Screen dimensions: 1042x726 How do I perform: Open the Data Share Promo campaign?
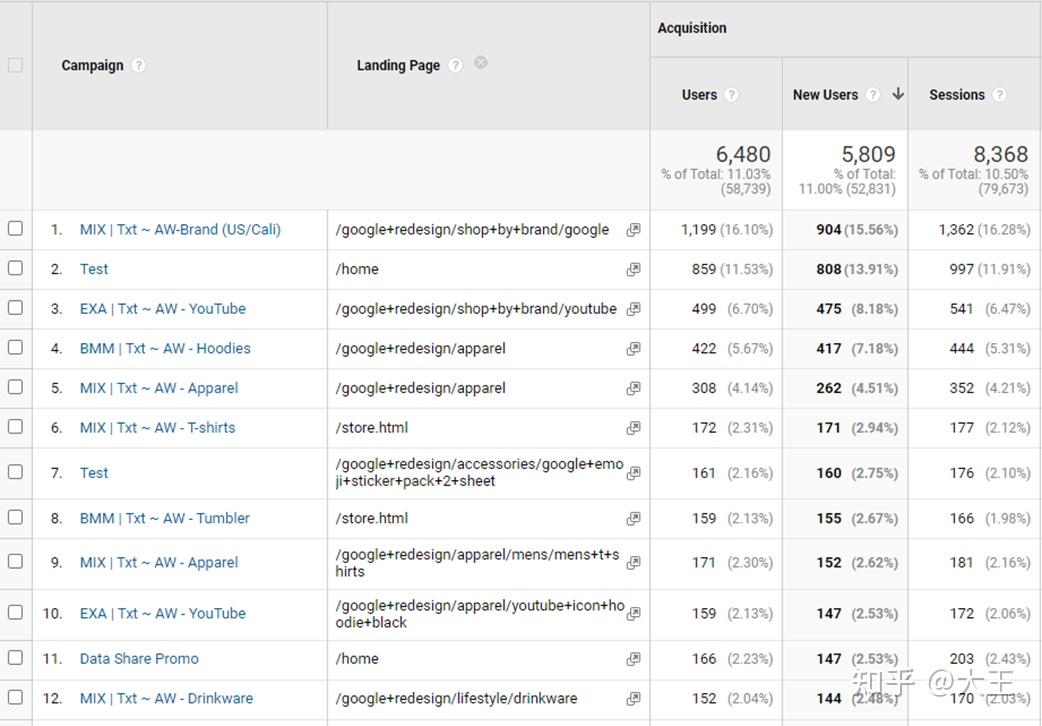click(139, 658)
